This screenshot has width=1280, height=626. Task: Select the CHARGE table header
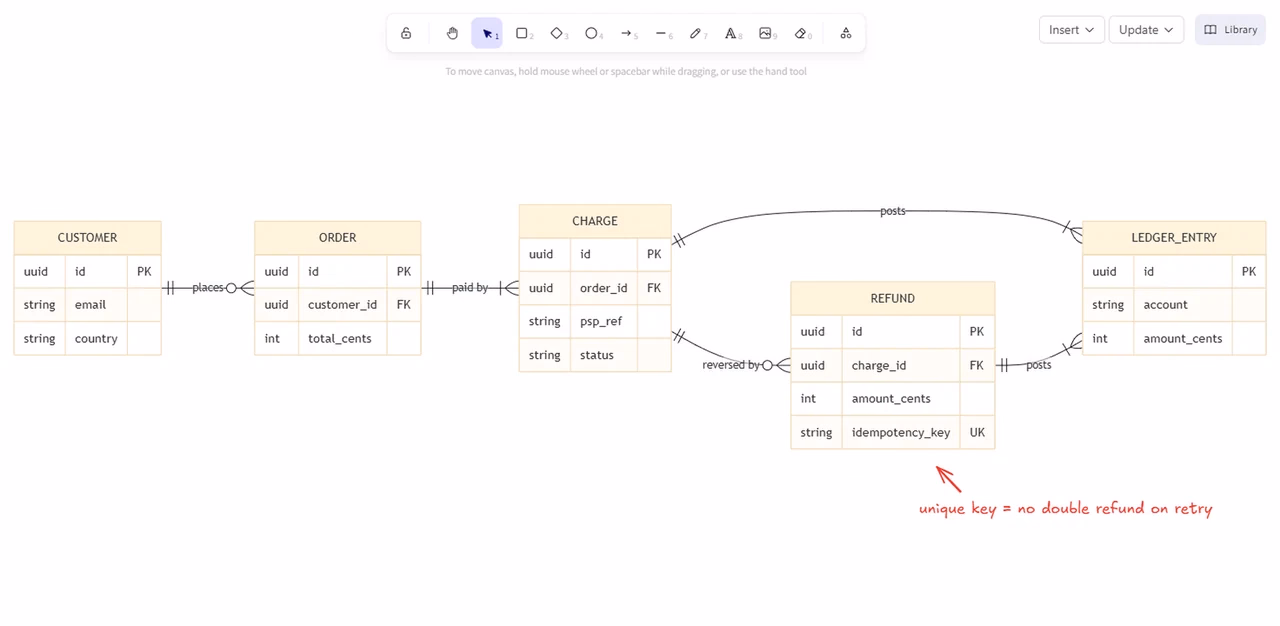point(595,221)
